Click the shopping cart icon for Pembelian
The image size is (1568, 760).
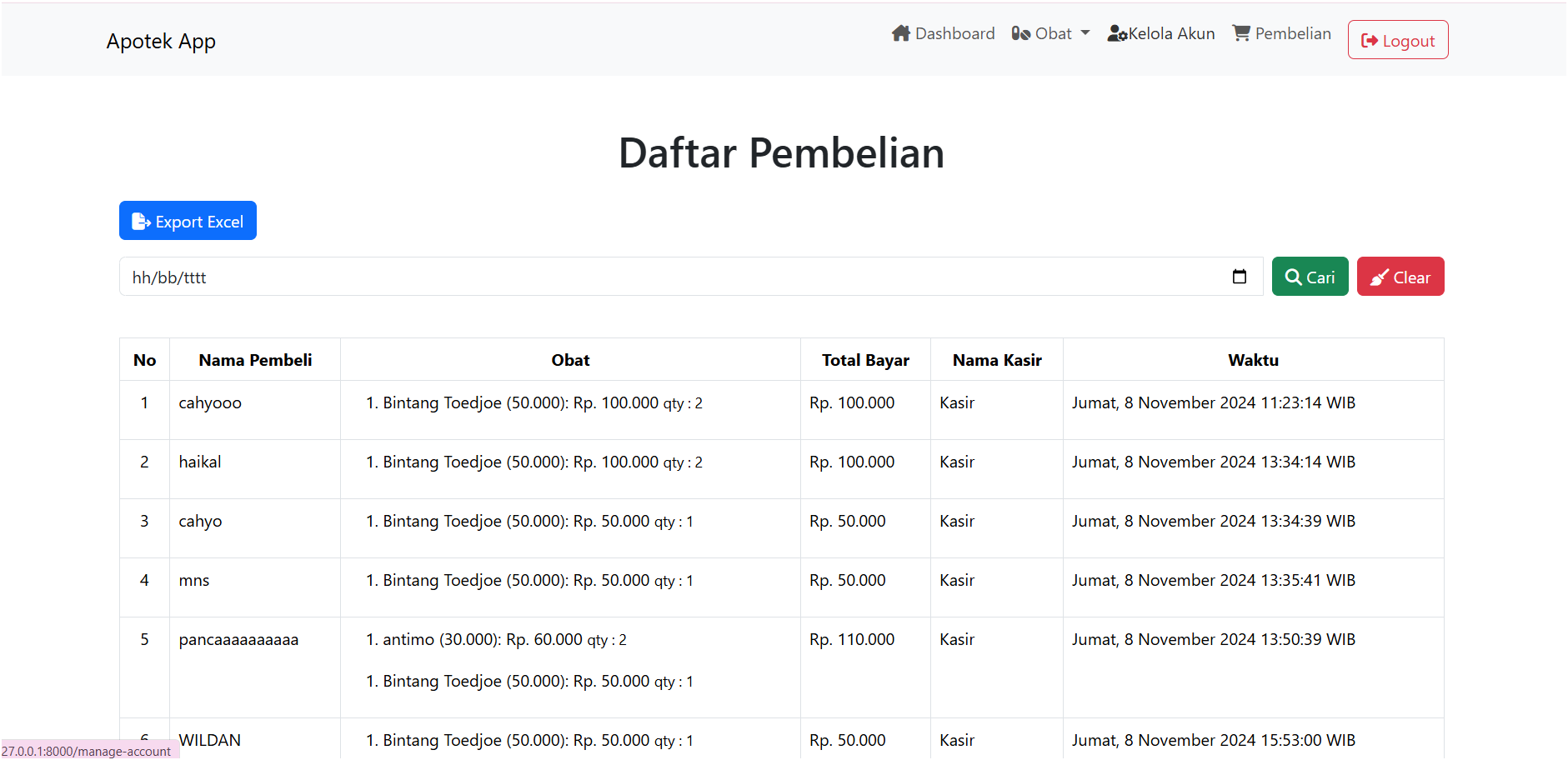click(x=1241, y=33)
